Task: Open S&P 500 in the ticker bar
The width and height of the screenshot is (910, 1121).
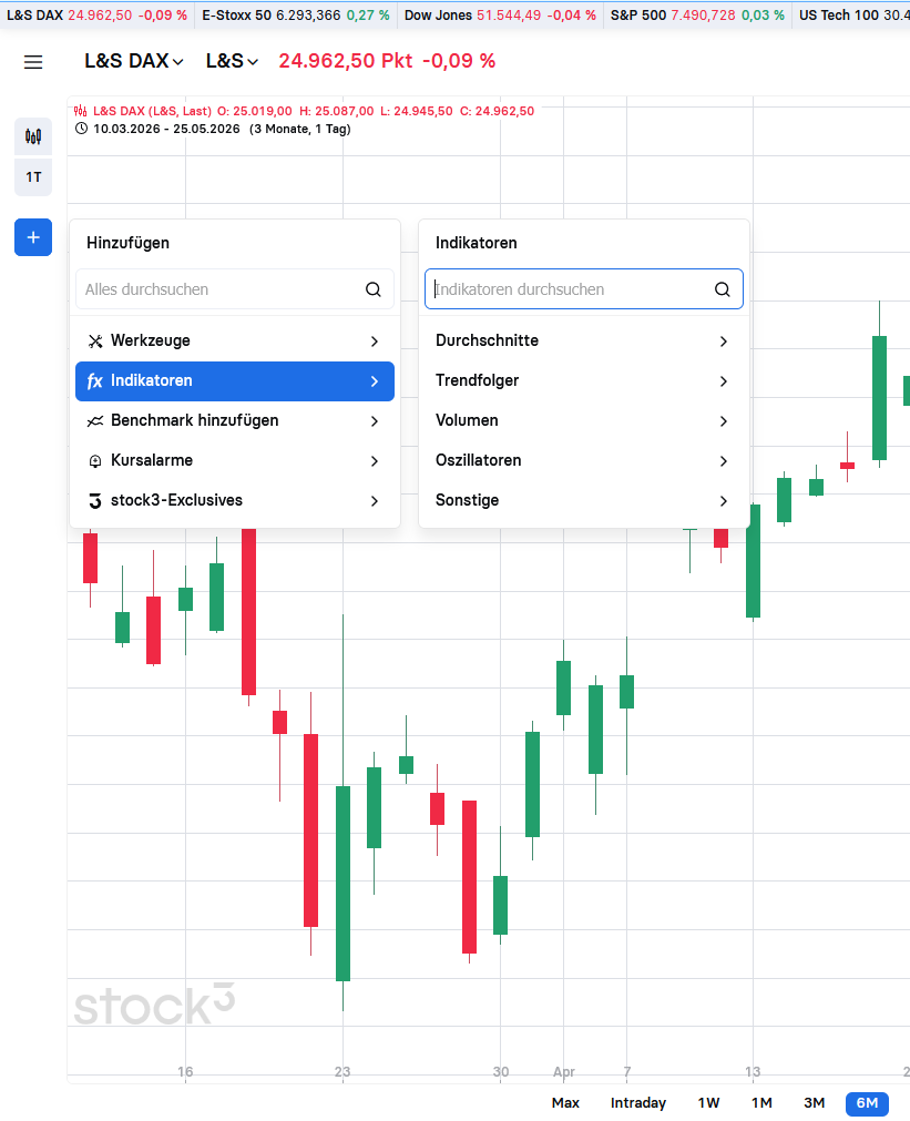Action: 697,15
